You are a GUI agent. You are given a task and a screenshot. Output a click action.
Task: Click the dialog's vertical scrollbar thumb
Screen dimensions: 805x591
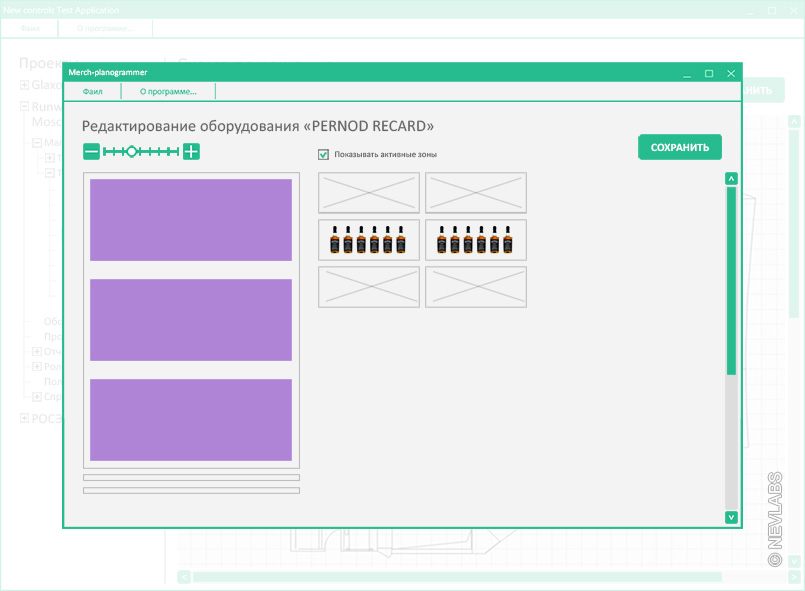coord(731,280)
